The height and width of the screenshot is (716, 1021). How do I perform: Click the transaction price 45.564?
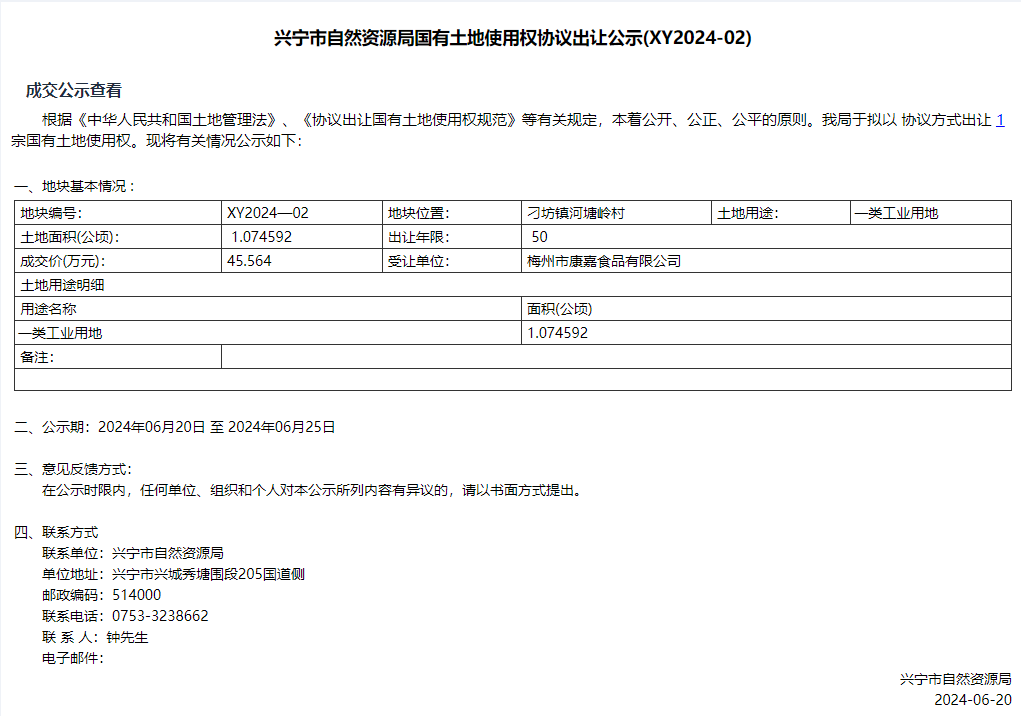click(250, 261)
